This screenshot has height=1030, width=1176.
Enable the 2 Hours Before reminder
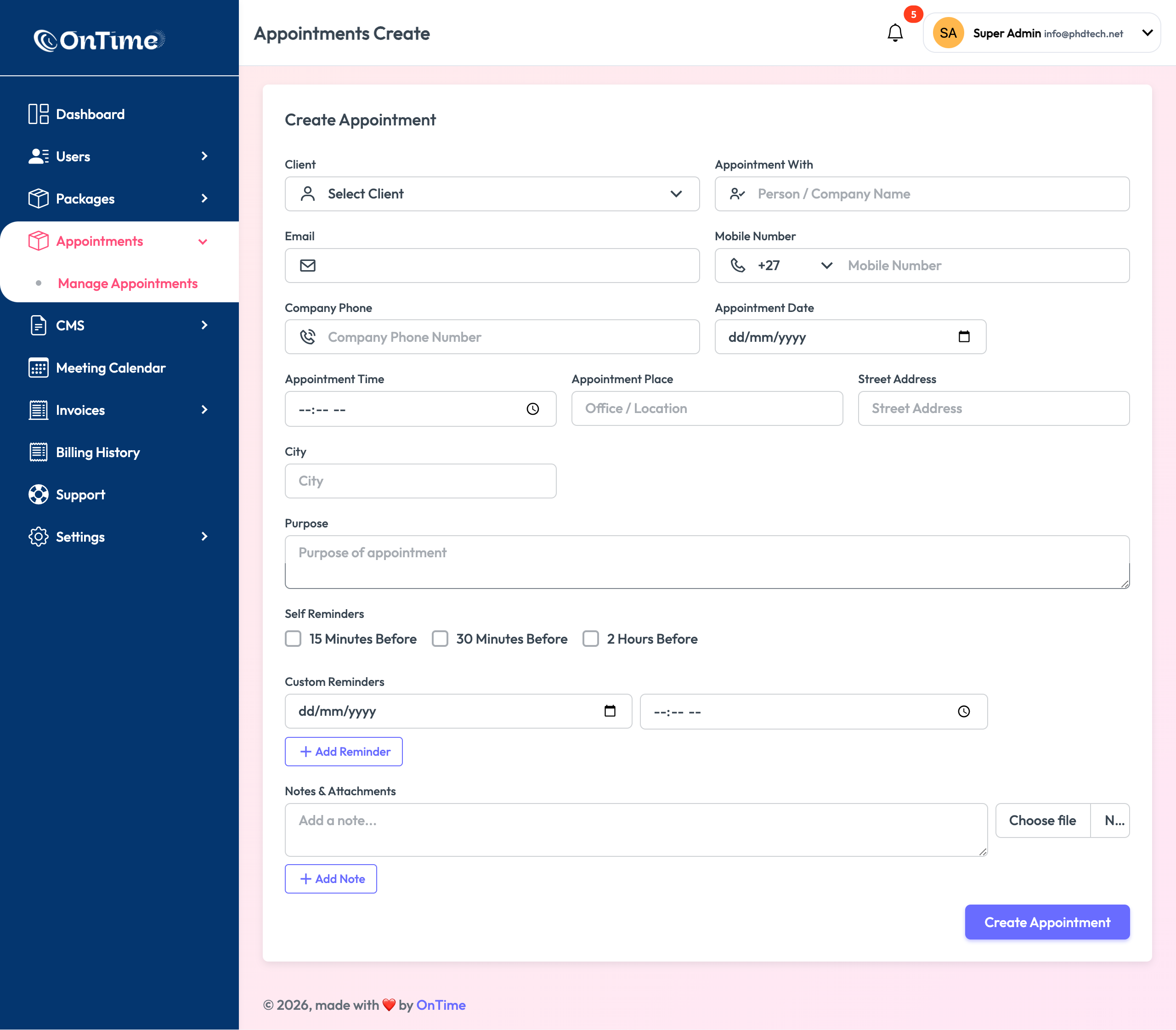point(591,639)
